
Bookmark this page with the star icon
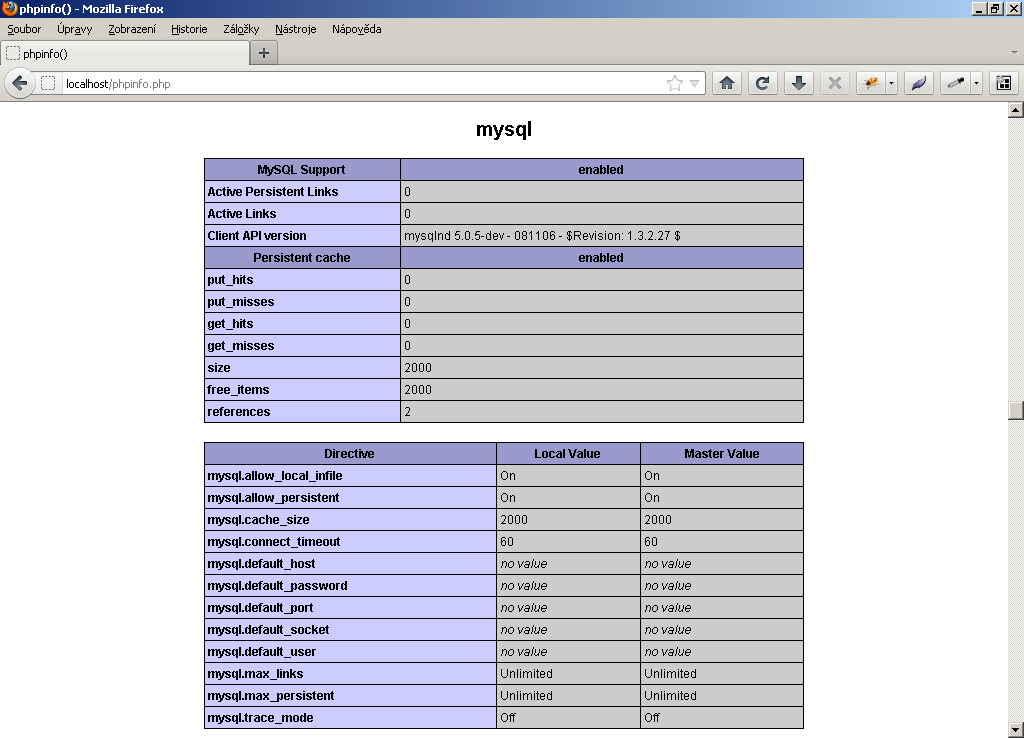(675, 84)
